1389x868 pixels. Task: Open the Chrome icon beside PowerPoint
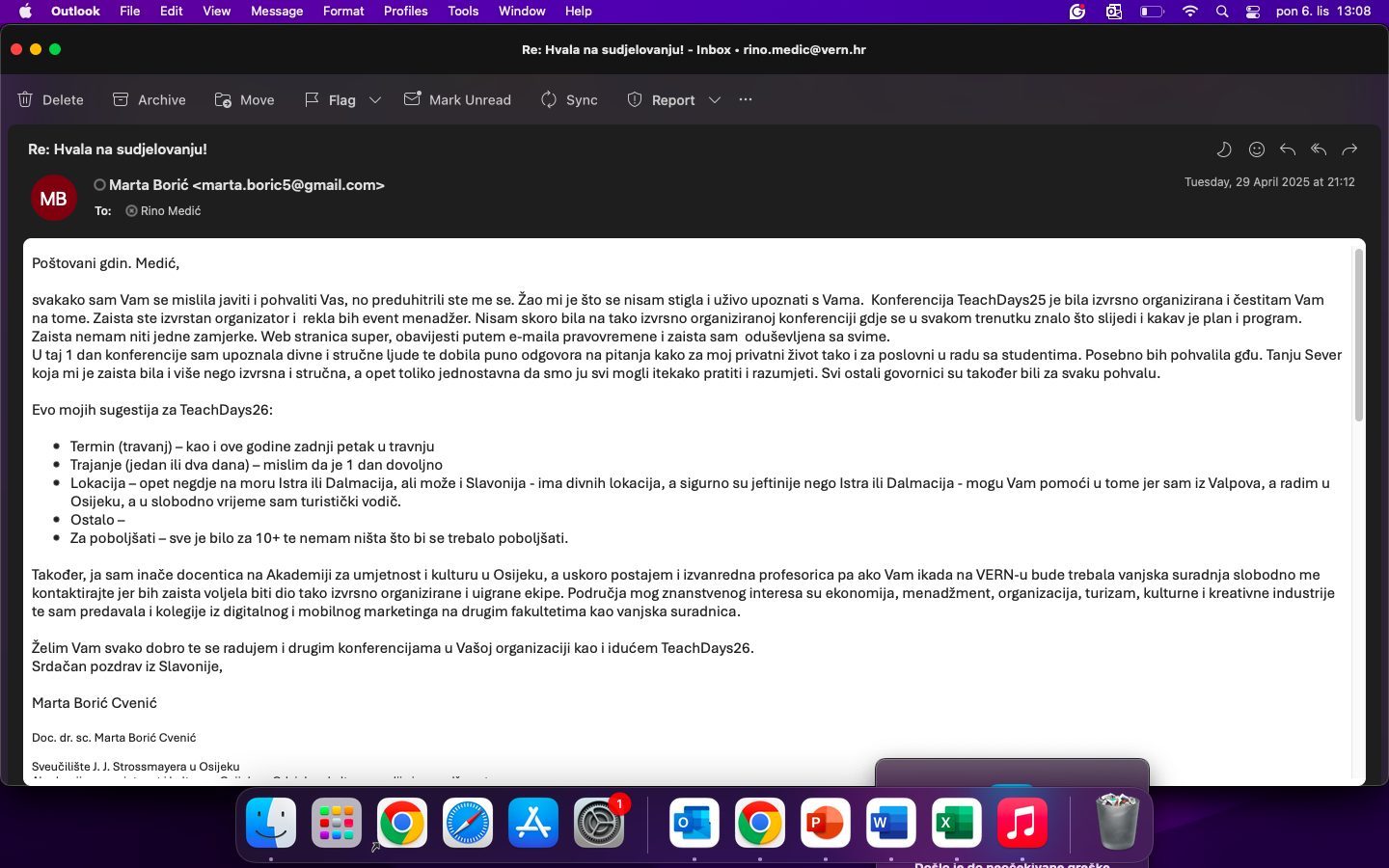tap(760, 823)
